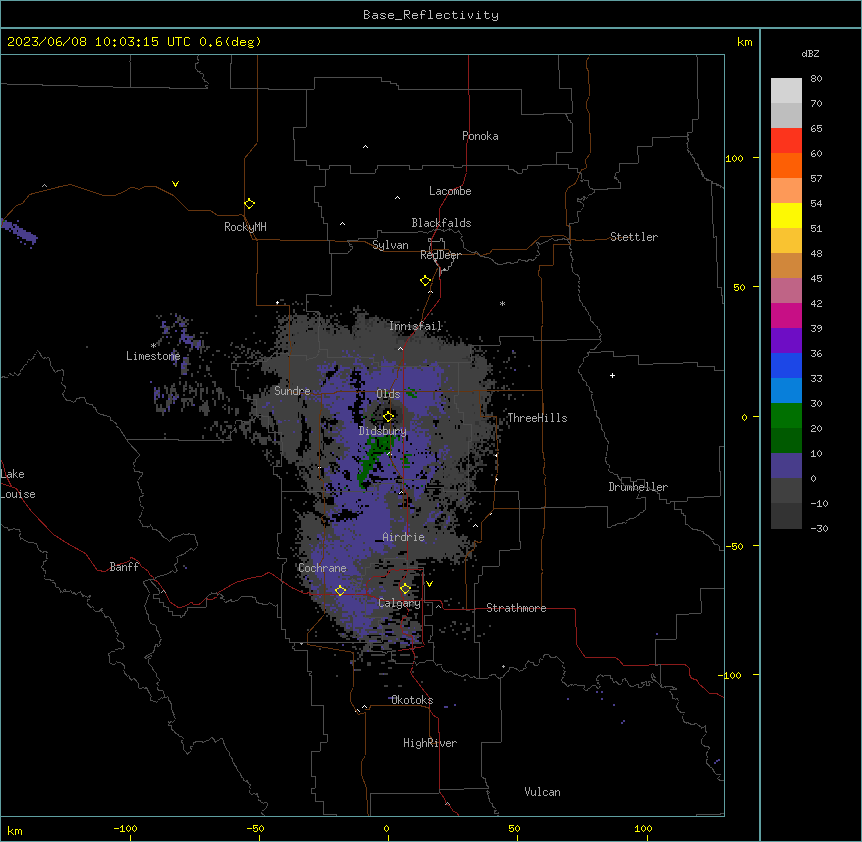Click the Sylvan label
The width and height of the screenshot is (862, 842).
pyautogui.click(x=390, y=245)
